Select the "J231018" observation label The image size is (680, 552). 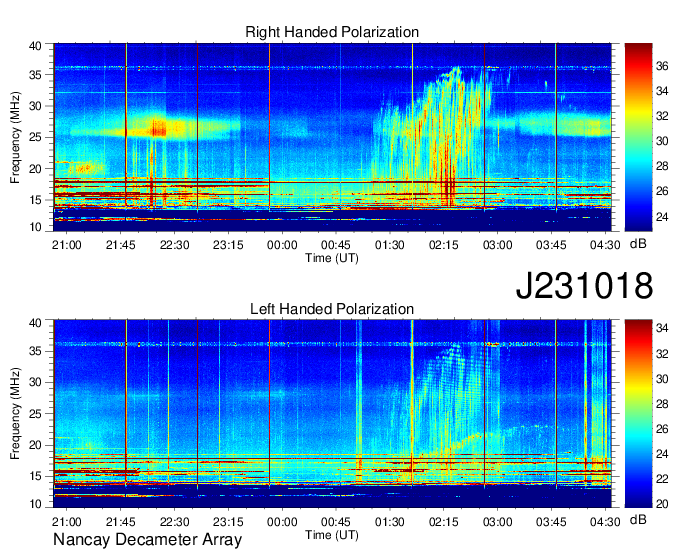click(x=584, y=285)
